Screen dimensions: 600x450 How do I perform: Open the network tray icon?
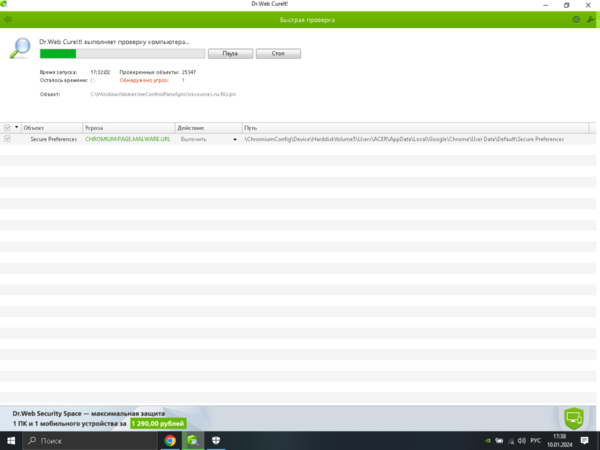(x=511, y=441)
